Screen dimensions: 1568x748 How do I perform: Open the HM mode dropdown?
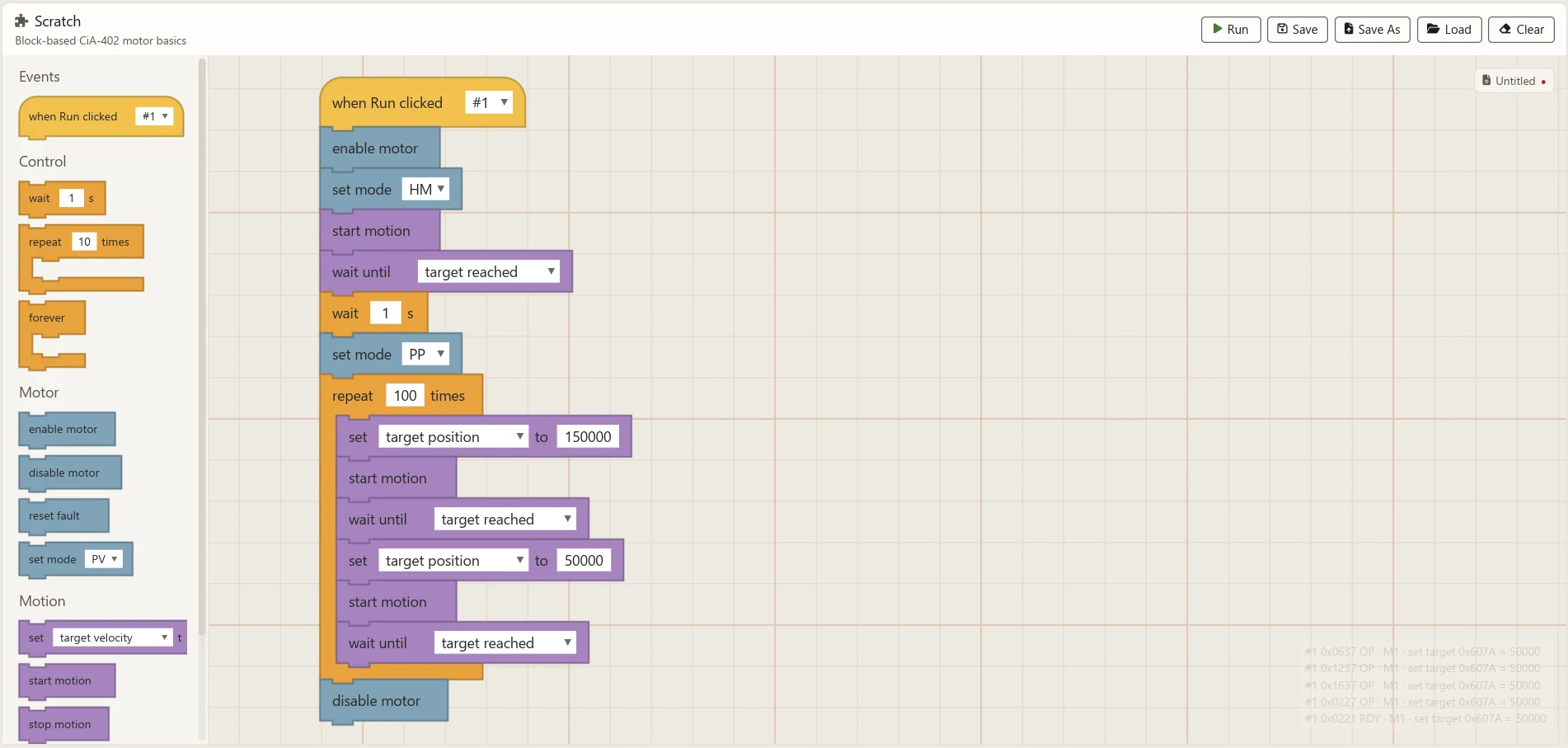point(425,189)
